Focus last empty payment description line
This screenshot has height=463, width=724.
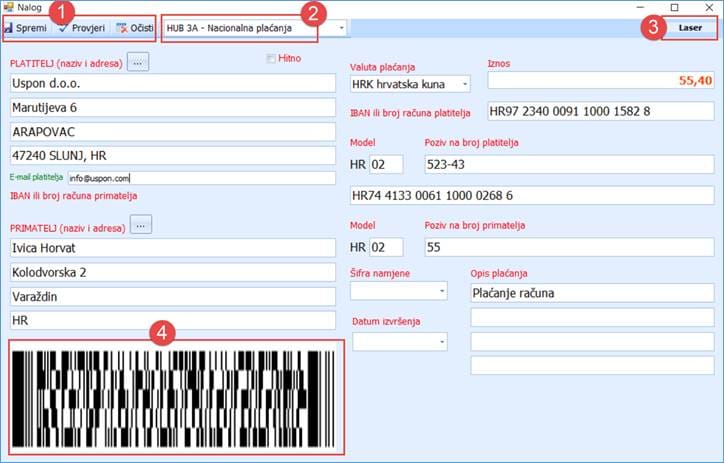point(592,366)
